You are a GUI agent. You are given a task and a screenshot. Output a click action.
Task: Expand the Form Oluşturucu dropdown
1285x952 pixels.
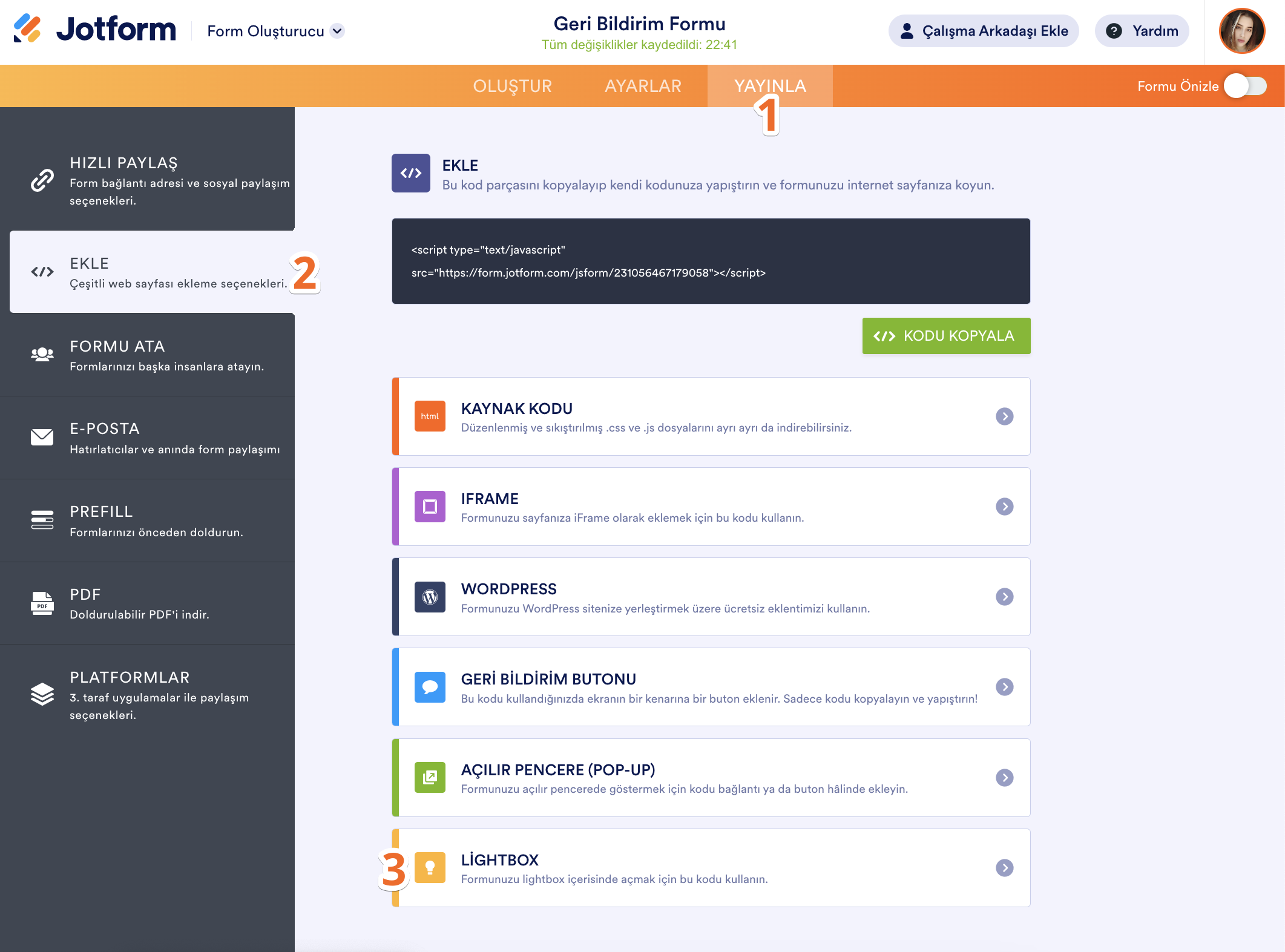(337, 31)
